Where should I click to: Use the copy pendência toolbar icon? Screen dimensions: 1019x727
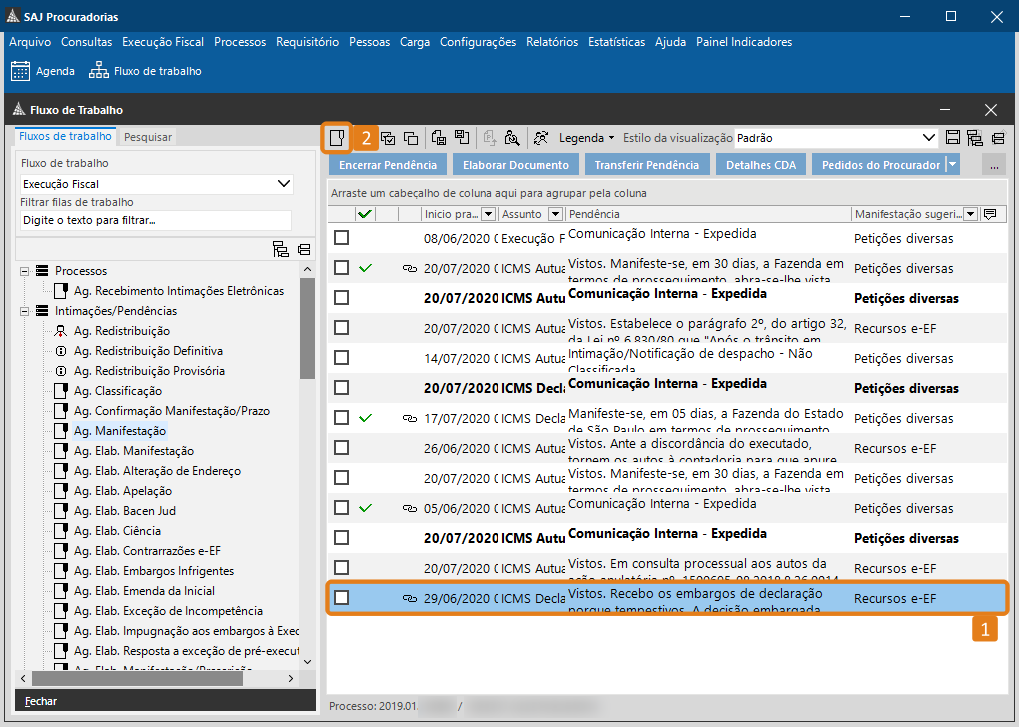click(411, 137)
